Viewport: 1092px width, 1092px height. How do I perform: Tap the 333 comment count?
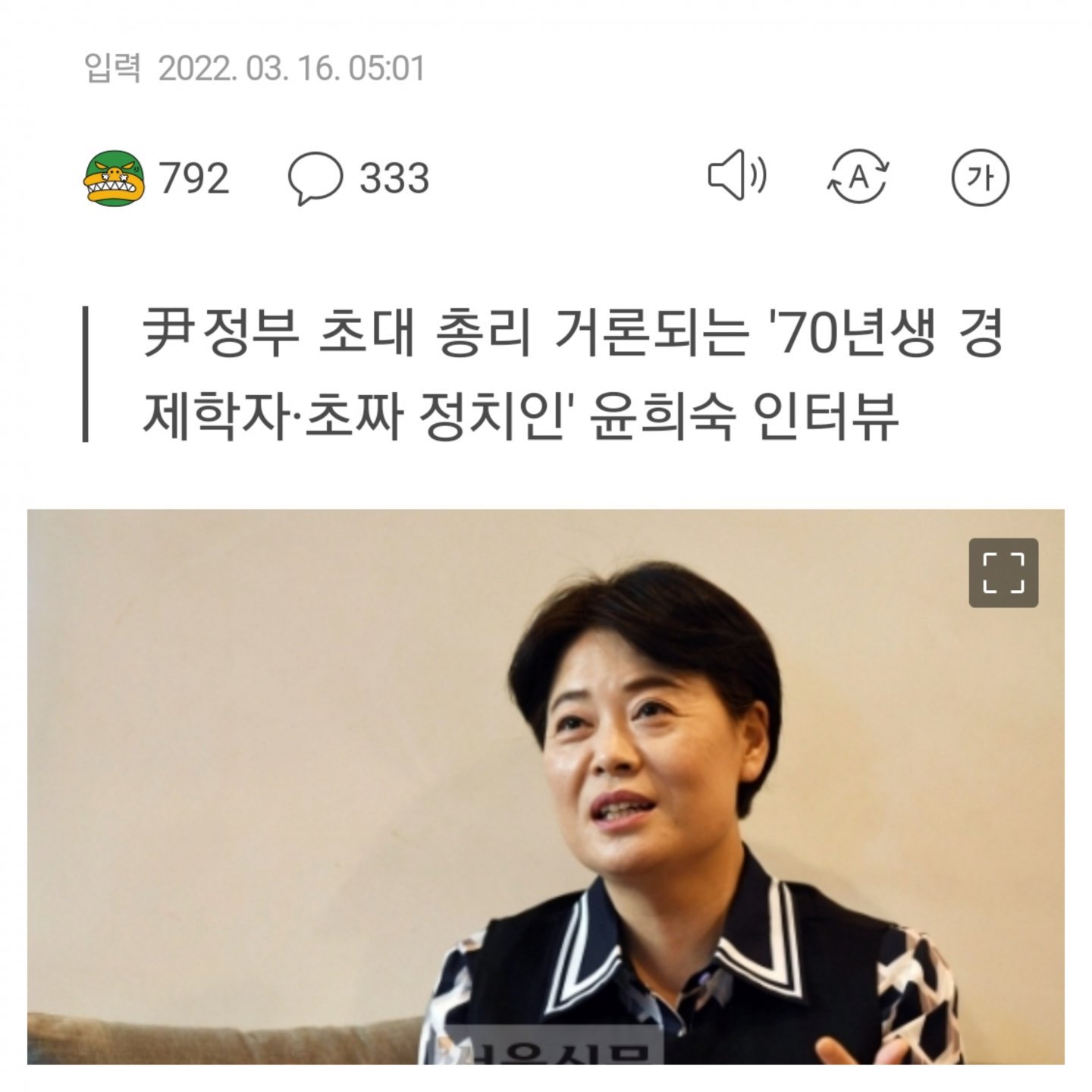(394, 179)
